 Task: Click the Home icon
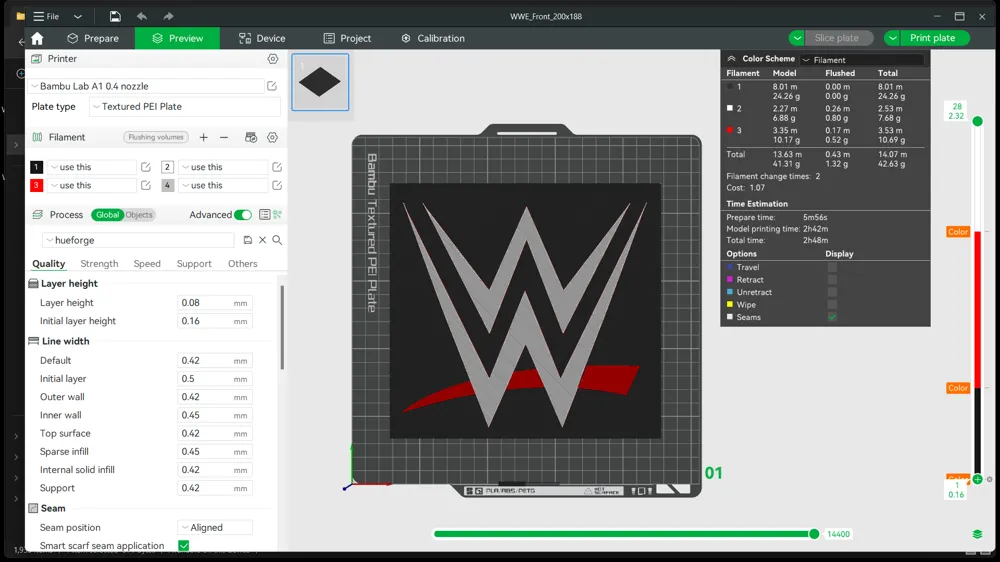tap(37, 38)
